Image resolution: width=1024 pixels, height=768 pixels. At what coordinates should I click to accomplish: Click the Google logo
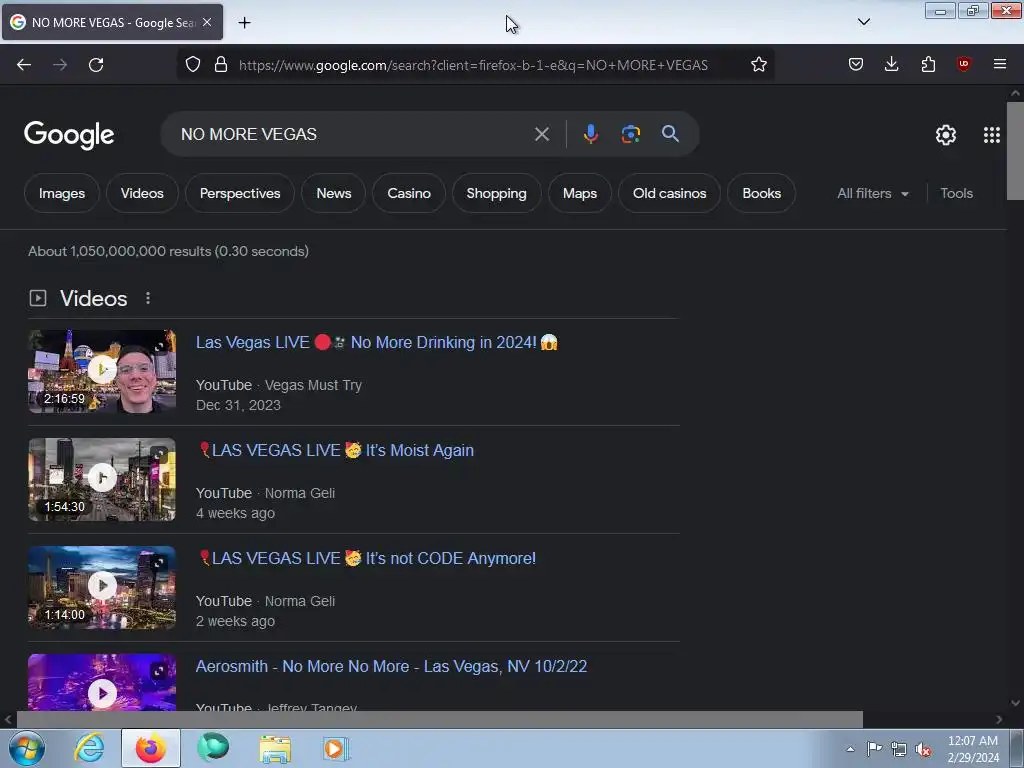[69, 135]
